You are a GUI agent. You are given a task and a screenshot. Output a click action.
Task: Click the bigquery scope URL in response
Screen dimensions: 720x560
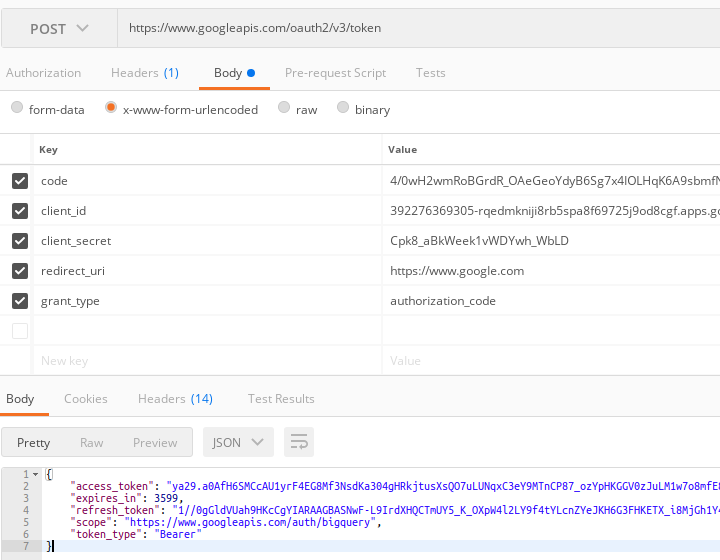[250, 522]
